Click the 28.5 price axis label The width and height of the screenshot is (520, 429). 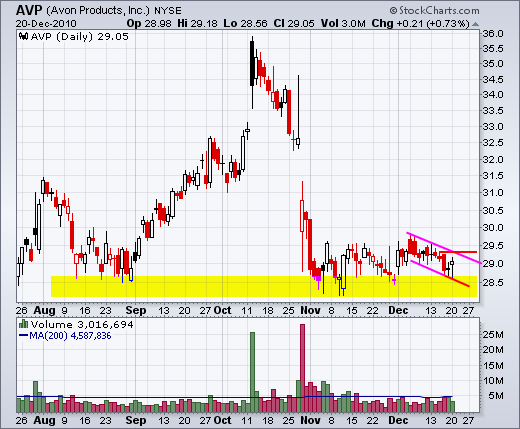493,283
